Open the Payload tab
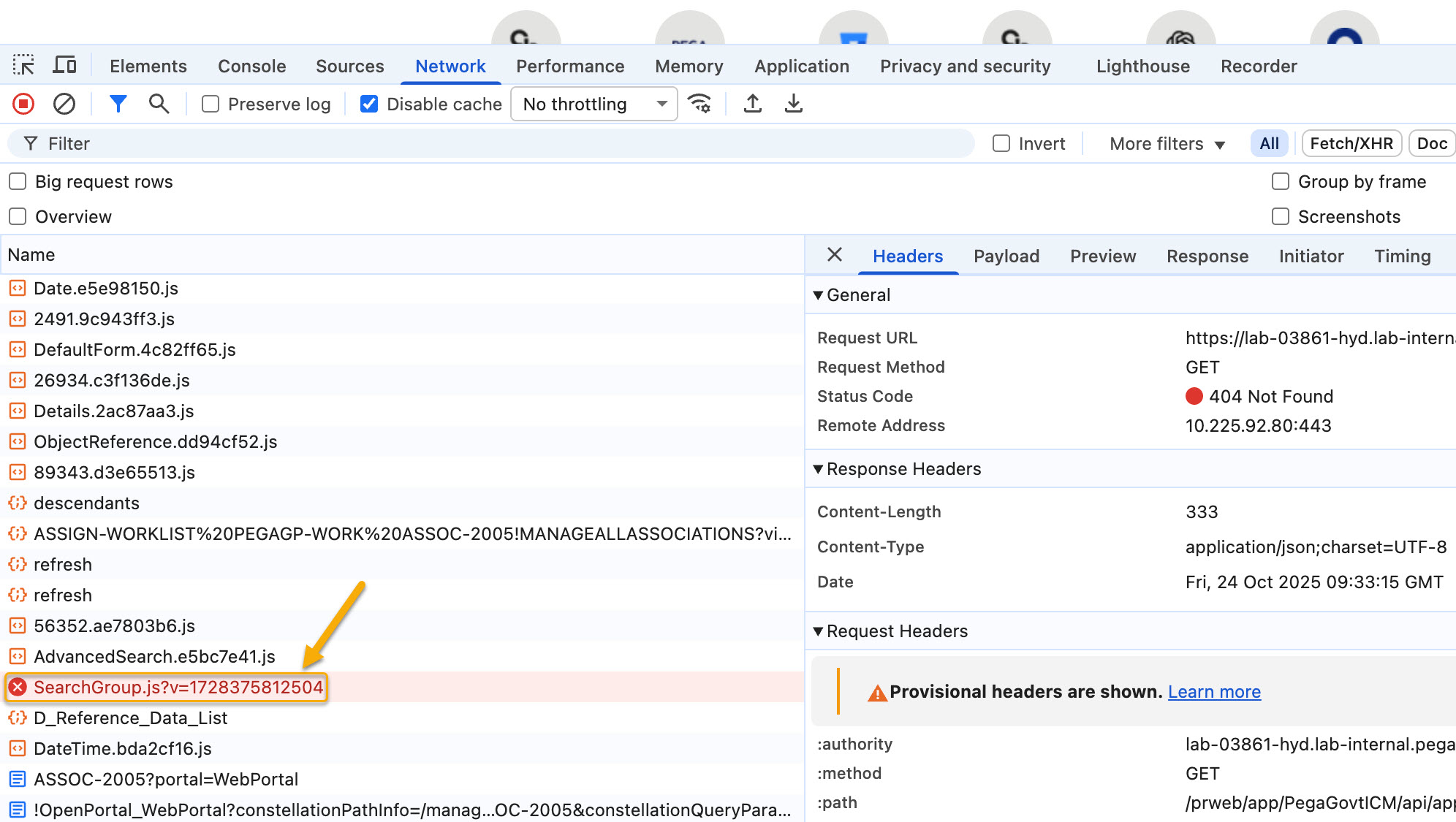The image size is (1456, 822). point(1006,256)
